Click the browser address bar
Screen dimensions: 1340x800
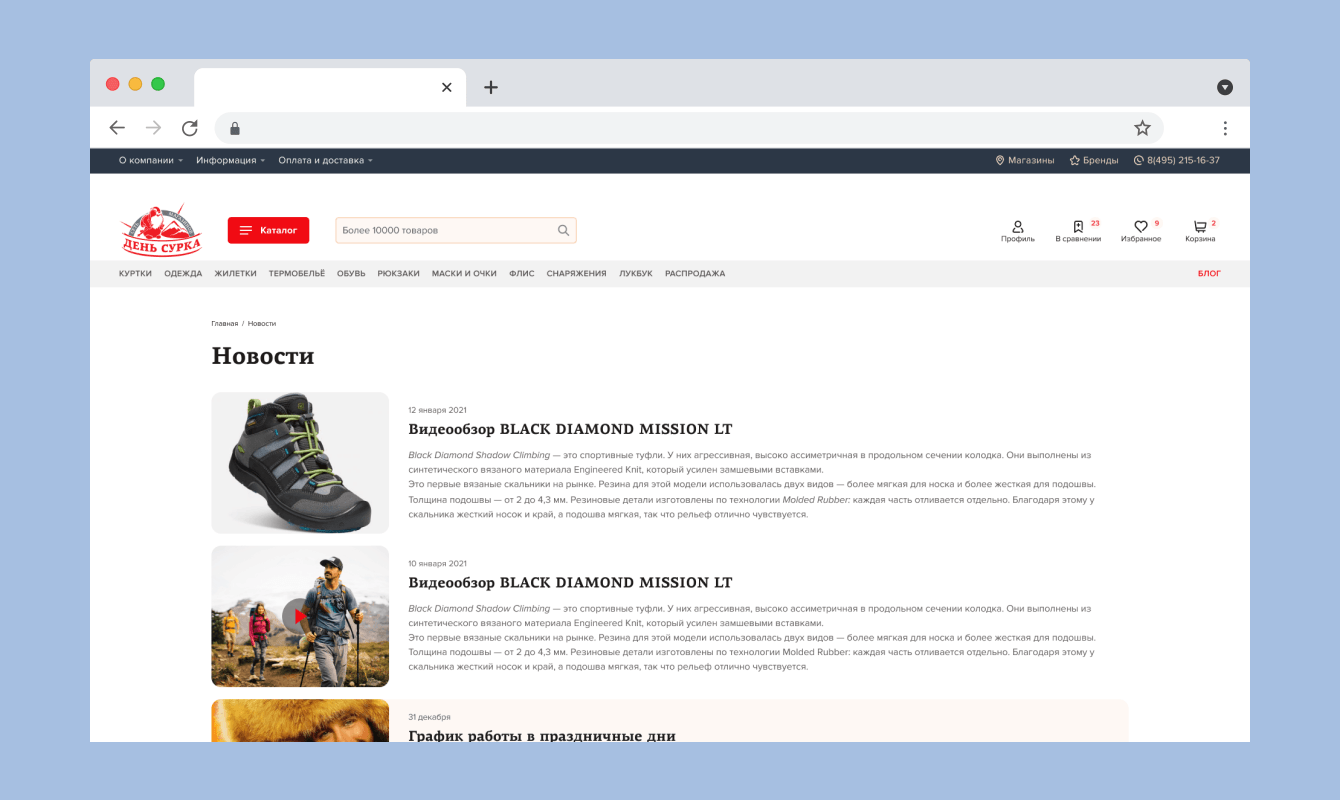689,128
